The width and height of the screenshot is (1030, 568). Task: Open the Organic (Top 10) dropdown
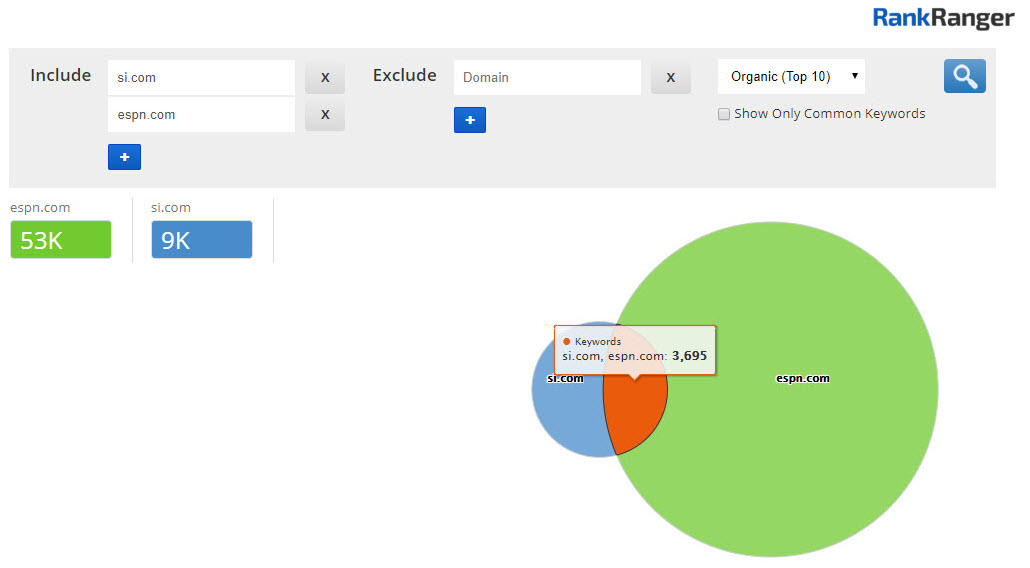[791, 77]
